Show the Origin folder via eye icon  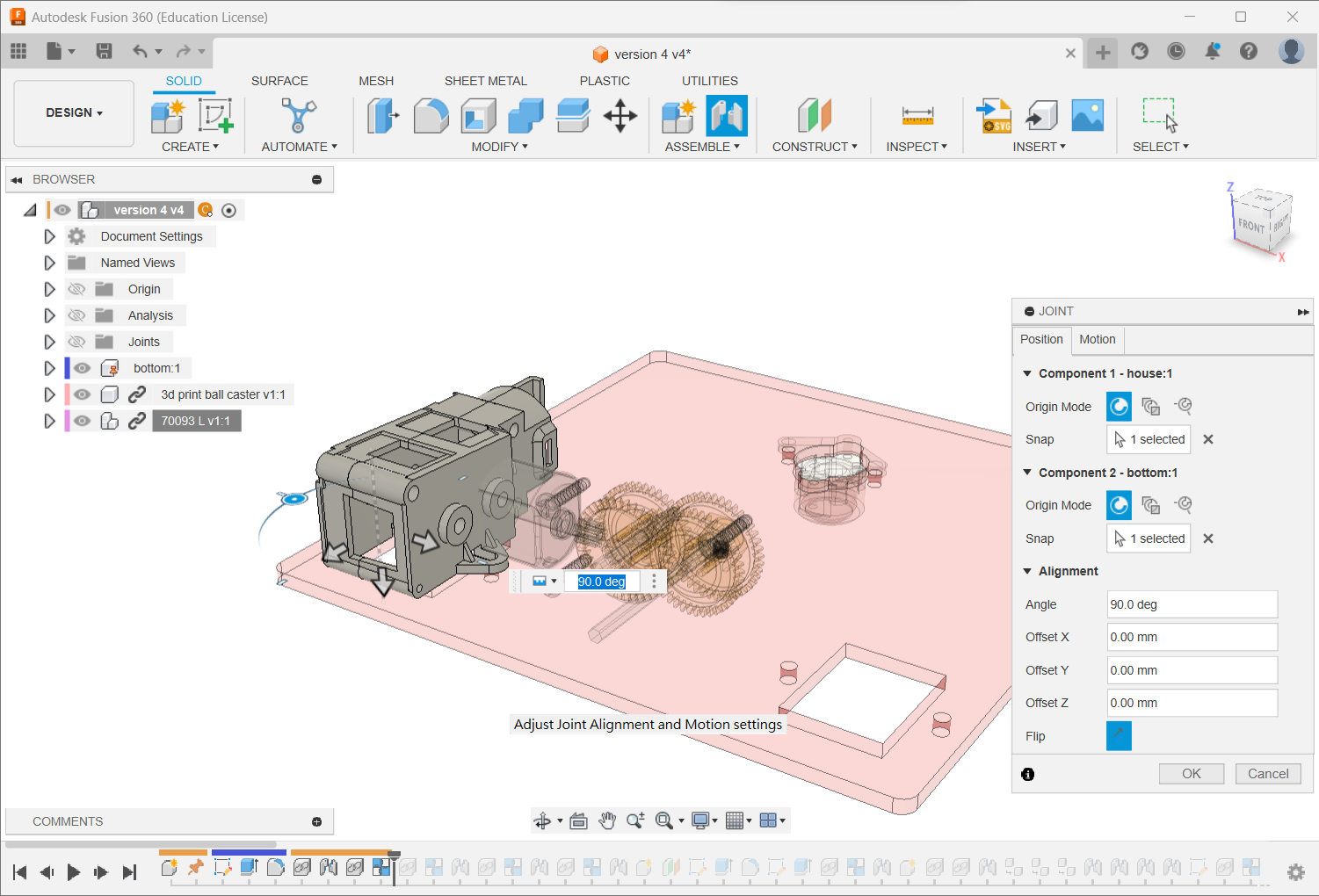point(77,289)
